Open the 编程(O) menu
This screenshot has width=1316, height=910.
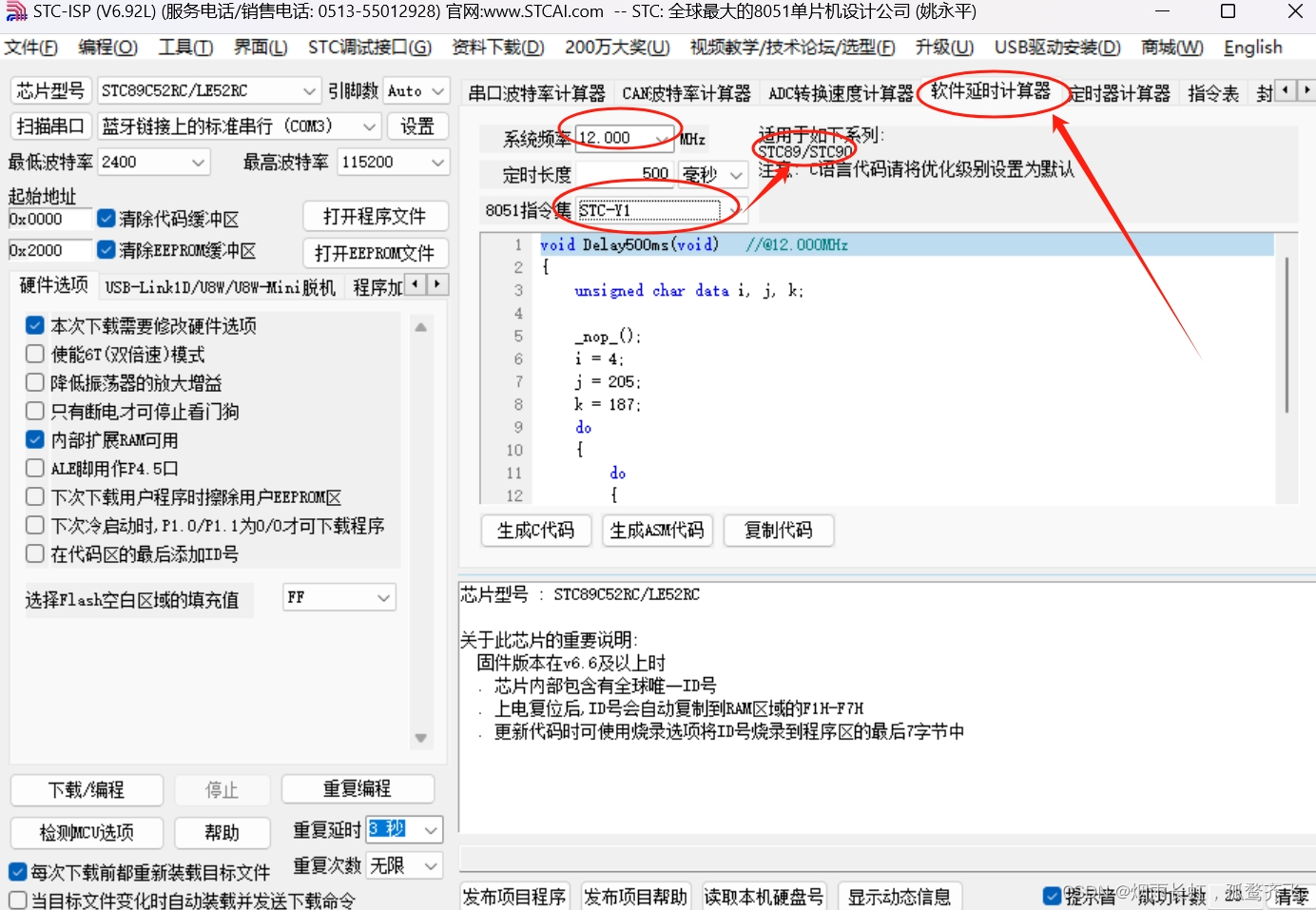(x=107, y=48)
